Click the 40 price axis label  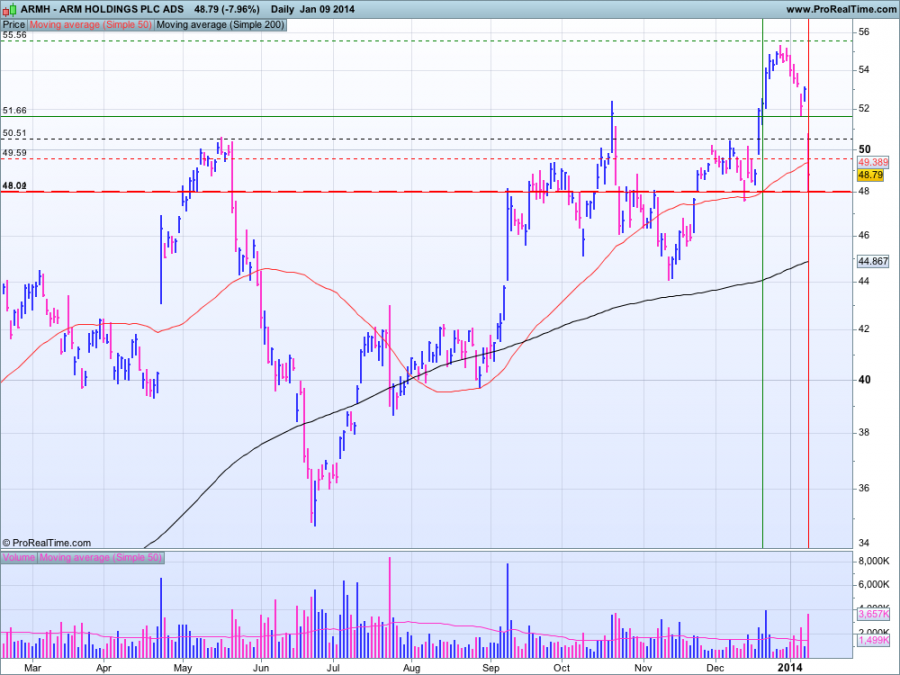point(864,379)
